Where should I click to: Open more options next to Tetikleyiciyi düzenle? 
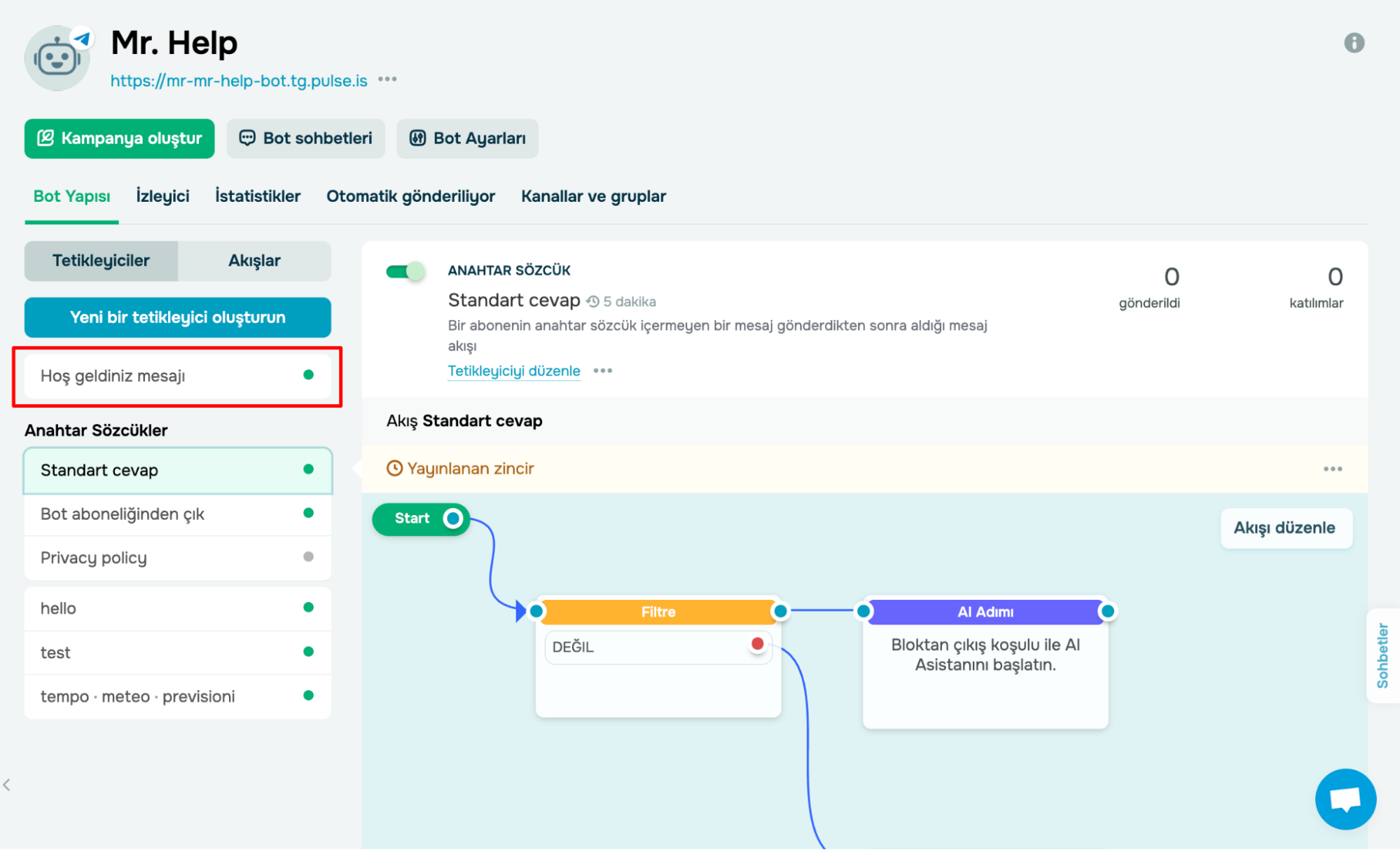[x=602, y=371]
